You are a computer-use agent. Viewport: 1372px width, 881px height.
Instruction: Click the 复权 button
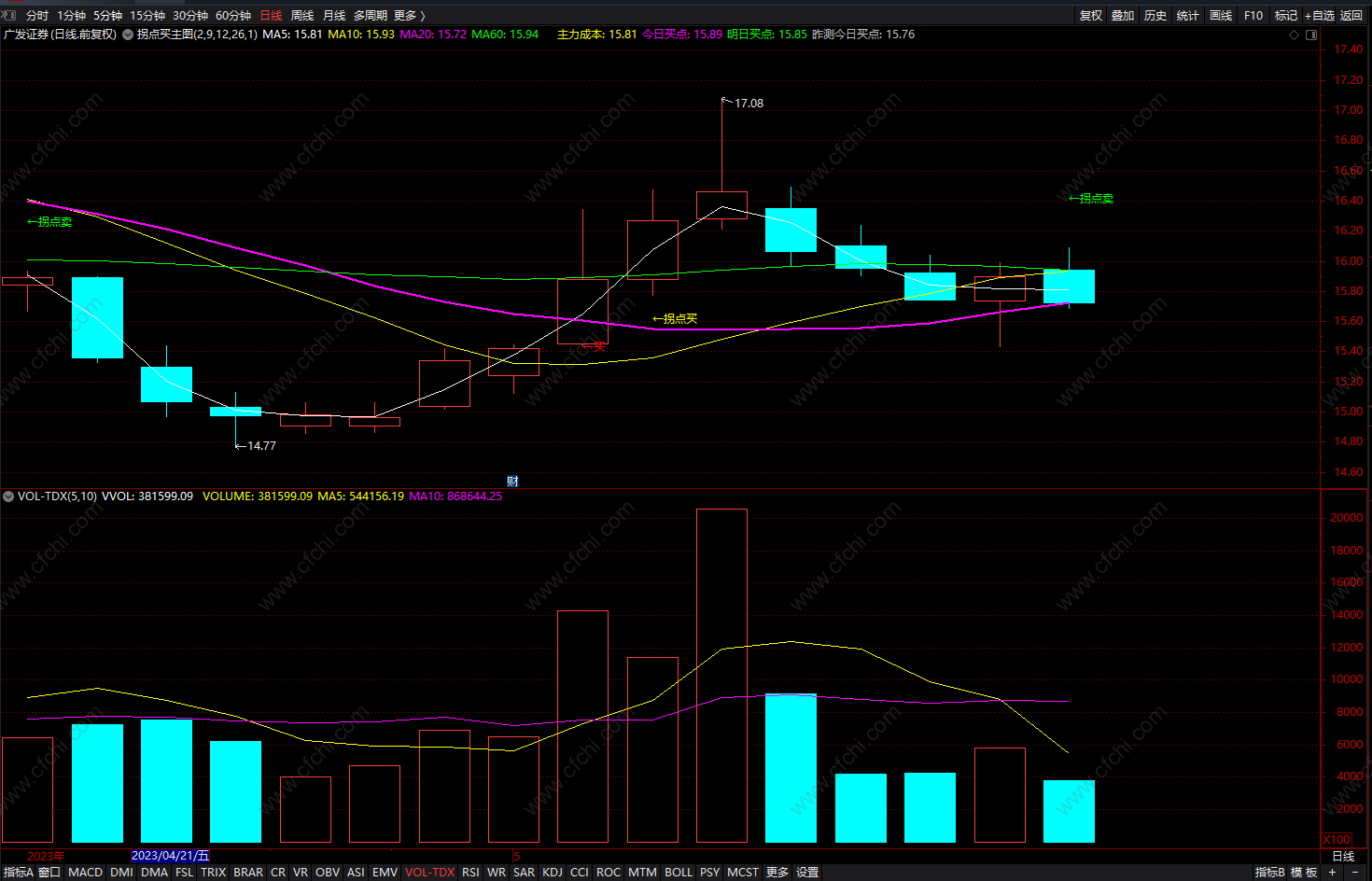(x=1091, y=16)
